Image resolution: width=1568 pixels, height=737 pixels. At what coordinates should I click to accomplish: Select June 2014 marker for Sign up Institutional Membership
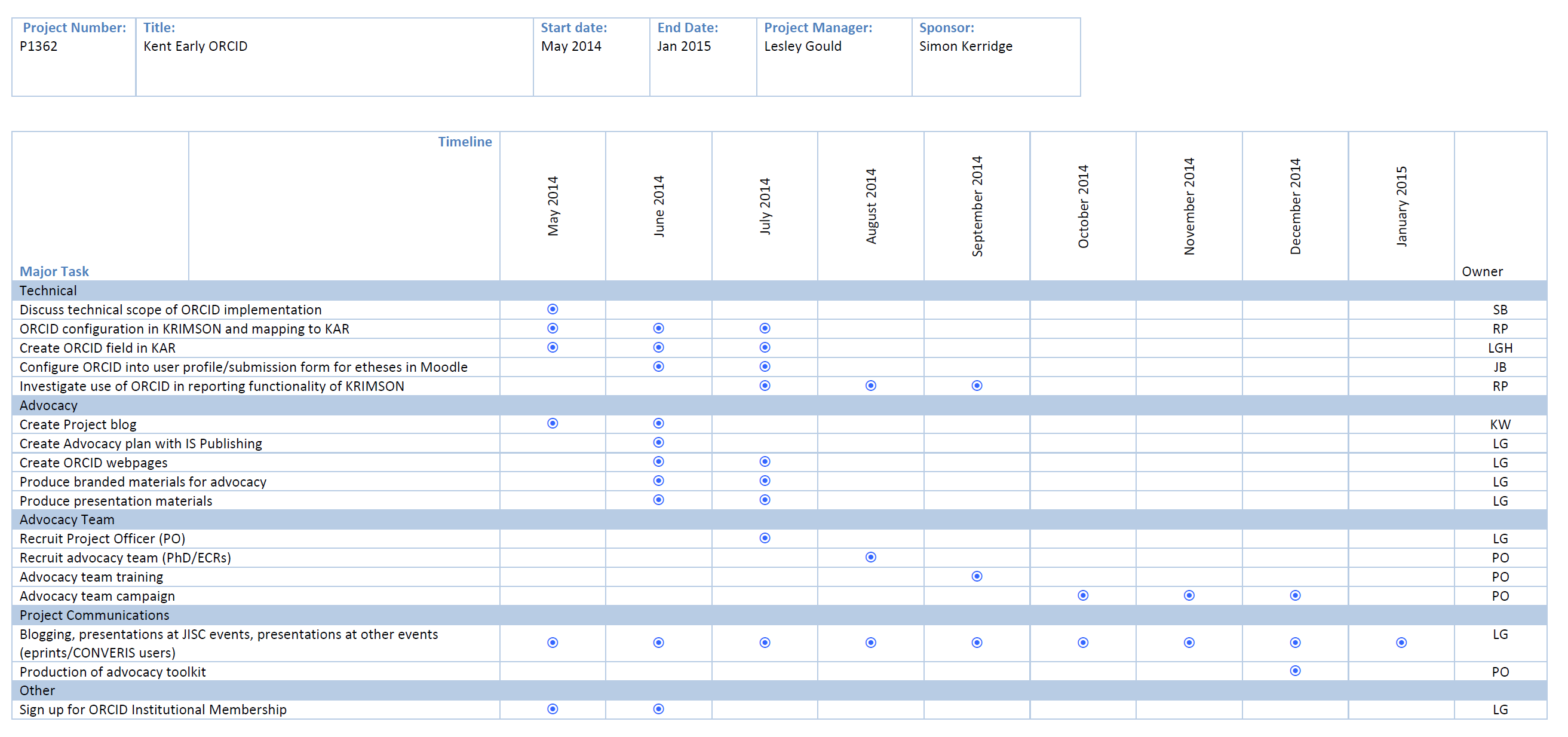click(658, 708)
